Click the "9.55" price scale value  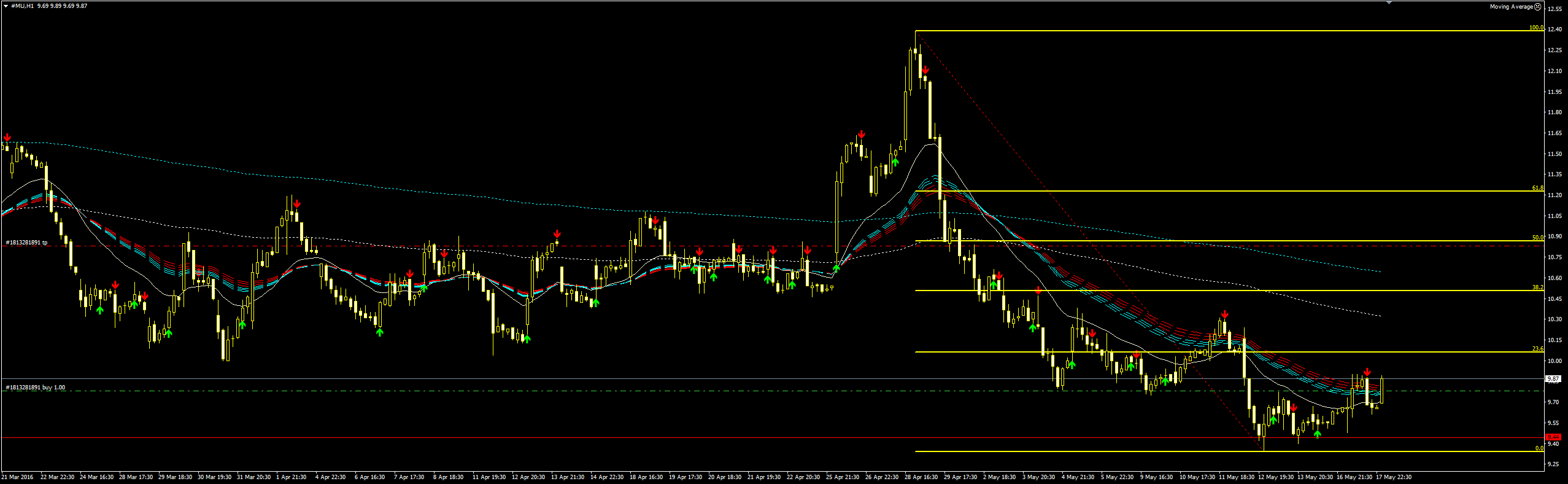pyautogui.click(x=1554, y=423)
